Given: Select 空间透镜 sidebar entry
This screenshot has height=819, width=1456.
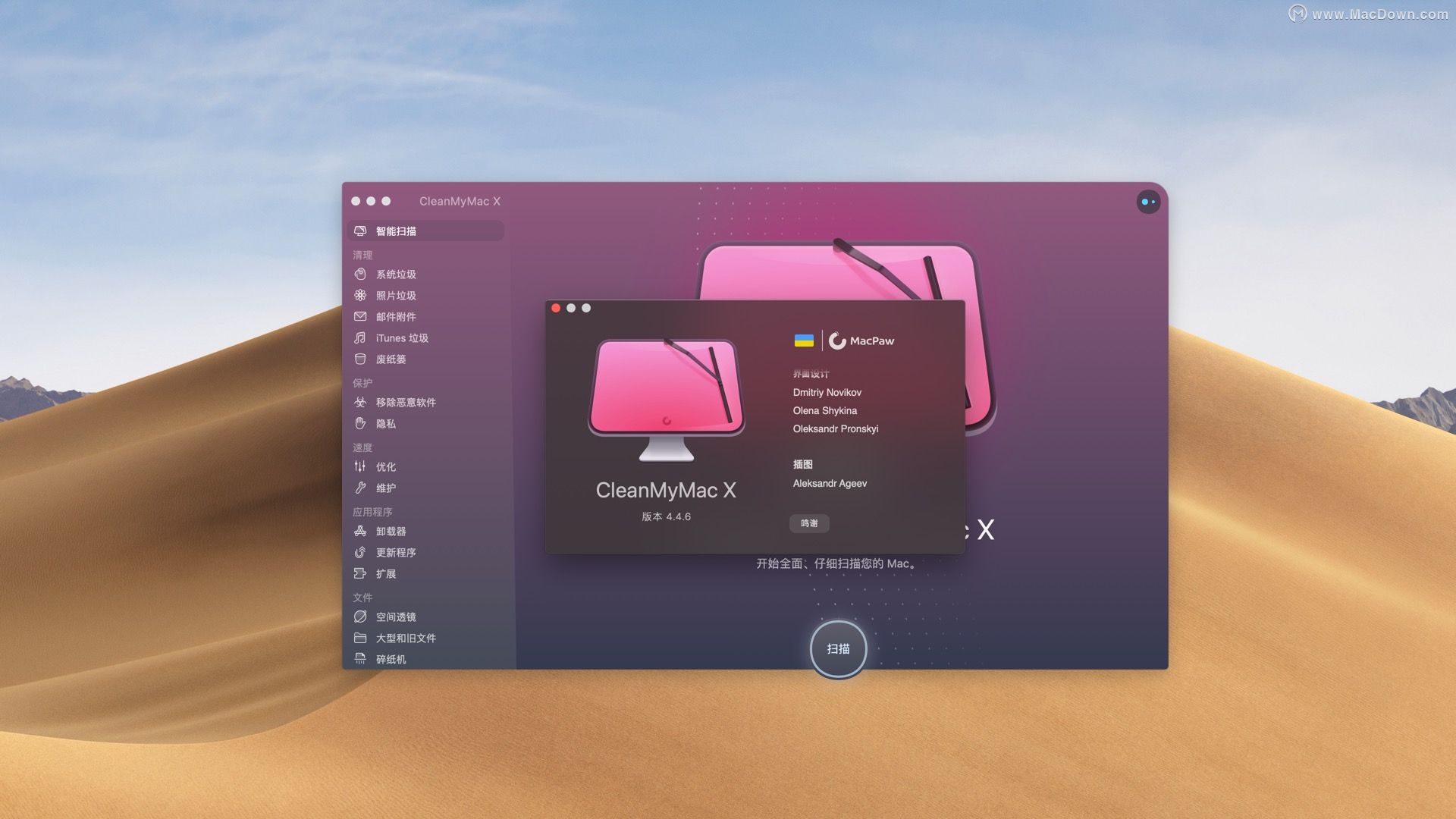Looking at the screenshot, I should (425, 617).
